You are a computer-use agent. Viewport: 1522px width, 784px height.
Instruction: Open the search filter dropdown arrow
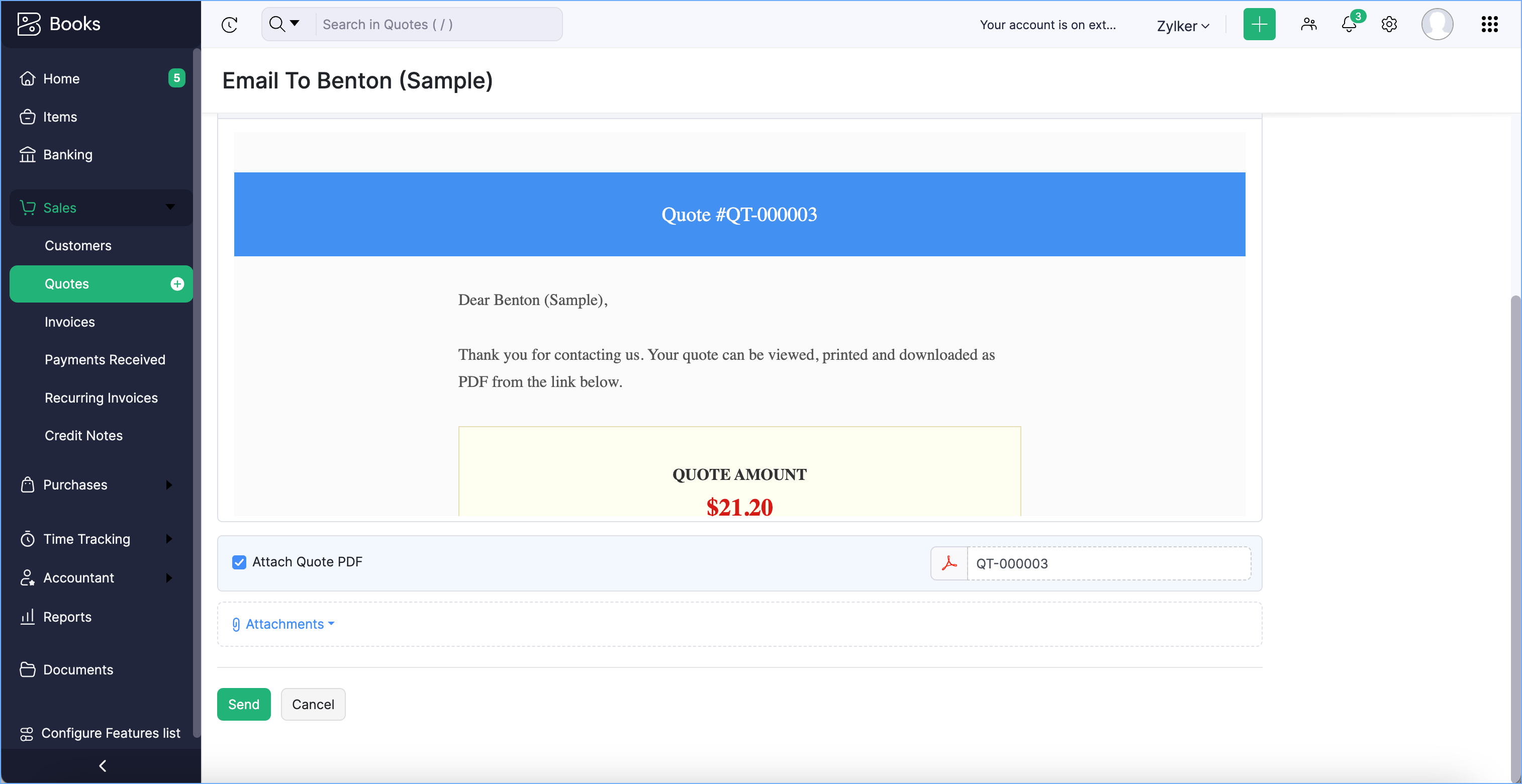[294, 24]
